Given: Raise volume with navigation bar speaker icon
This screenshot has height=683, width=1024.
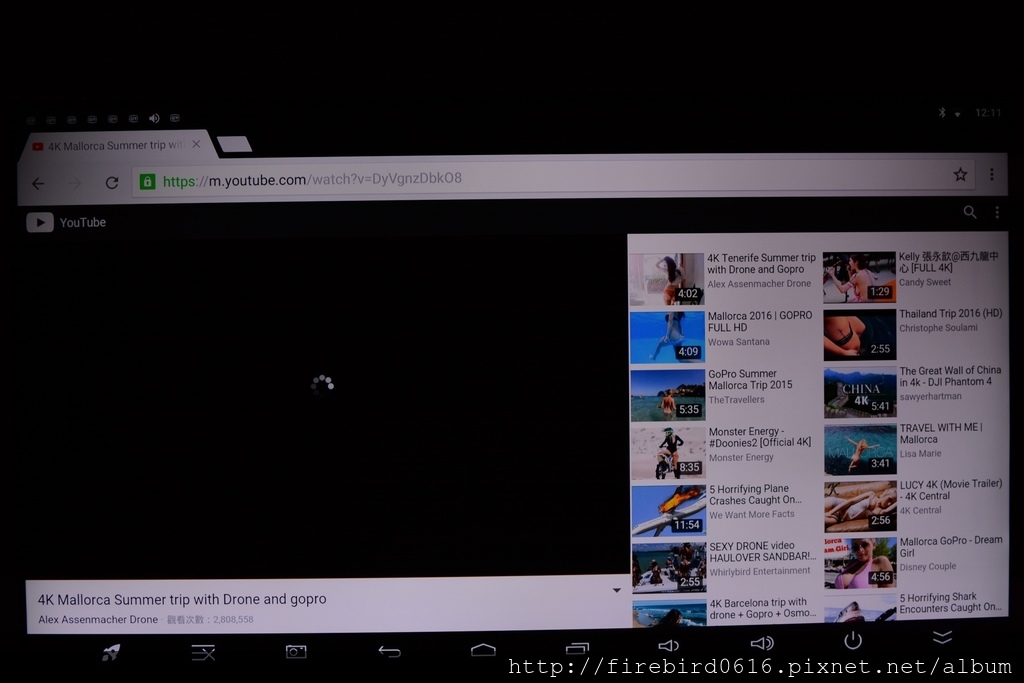Looking at the screenshot, I should tap(761, 644).
